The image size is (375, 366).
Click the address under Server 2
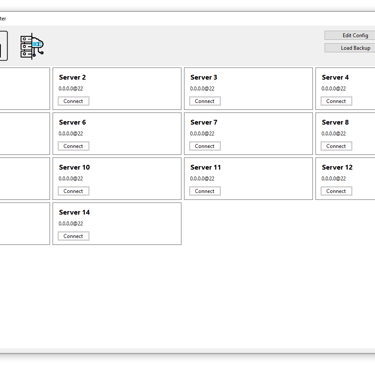click(71, 89)
